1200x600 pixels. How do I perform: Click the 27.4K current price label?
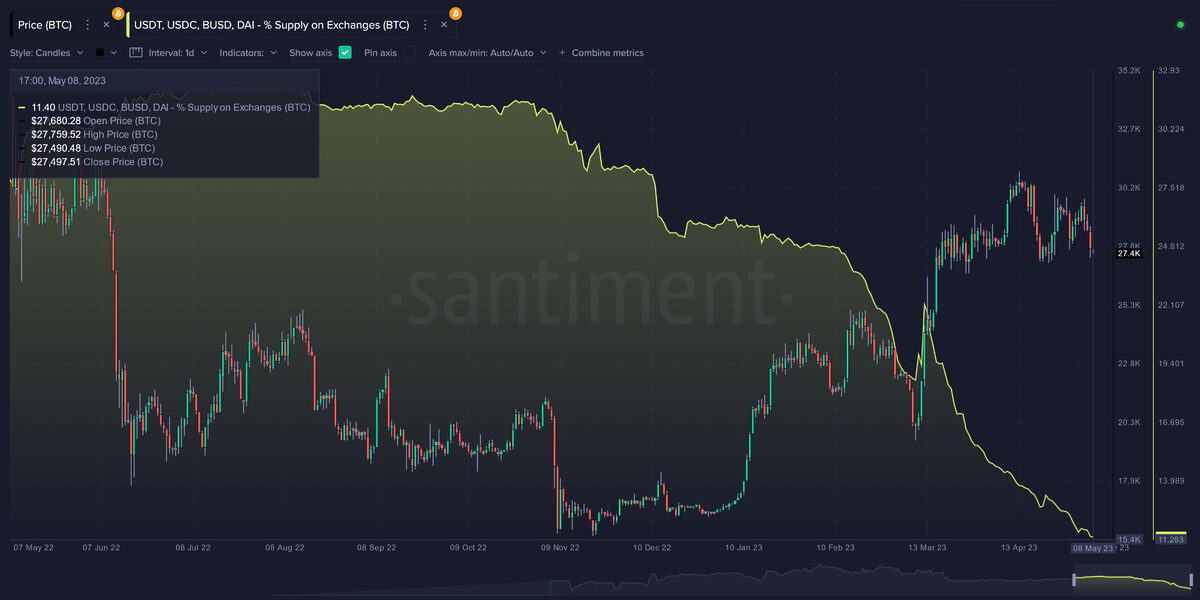point(1129,254)
